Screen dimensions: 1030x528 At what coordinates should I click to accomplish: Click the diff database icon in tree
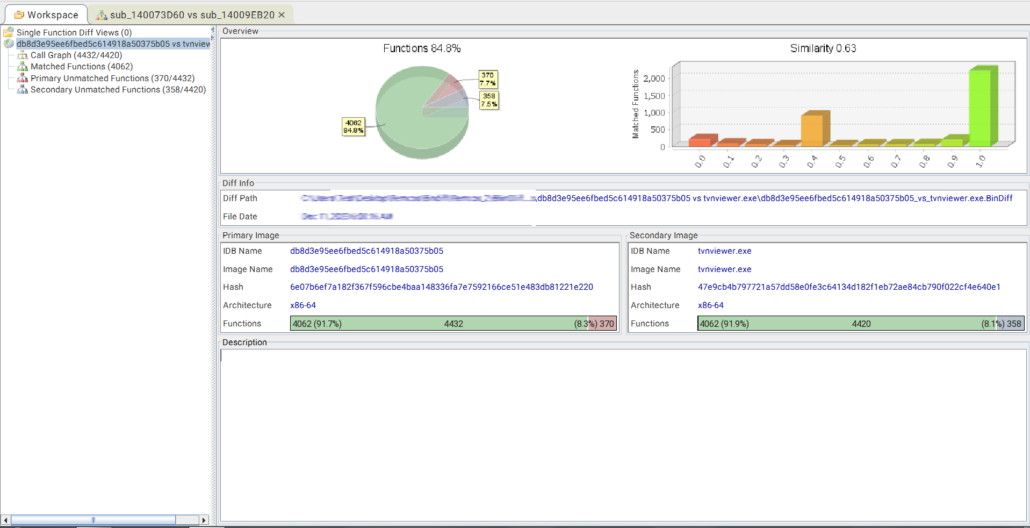[9, 44]
